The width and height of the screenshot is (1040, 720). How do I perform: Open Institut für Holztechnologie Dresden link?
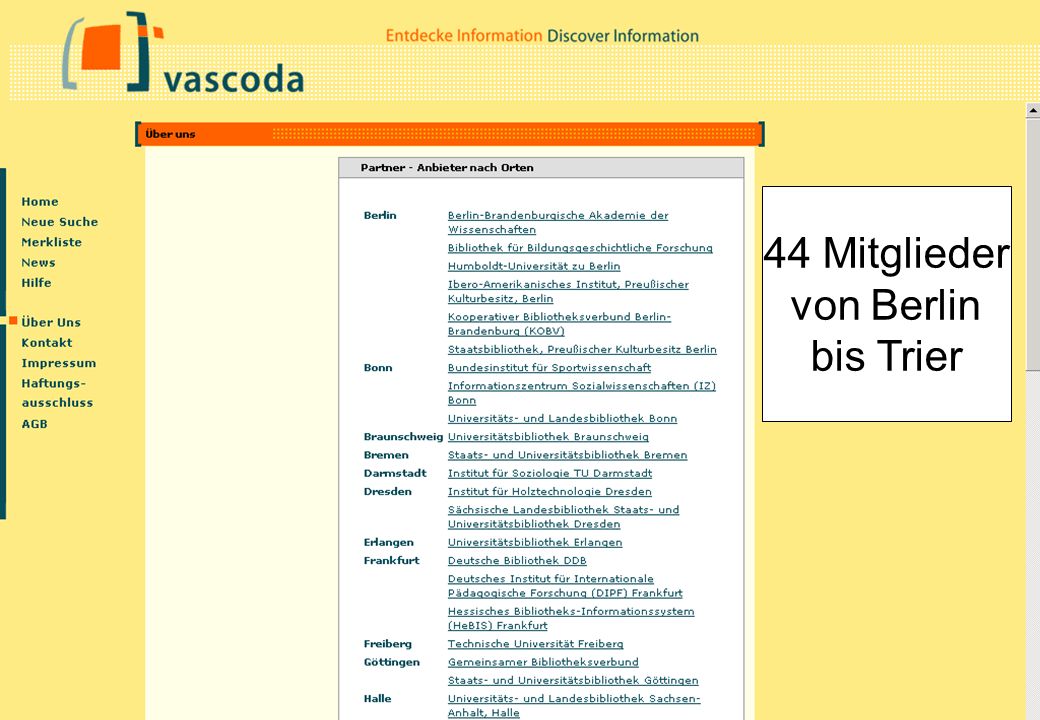(x=549, y=491)
